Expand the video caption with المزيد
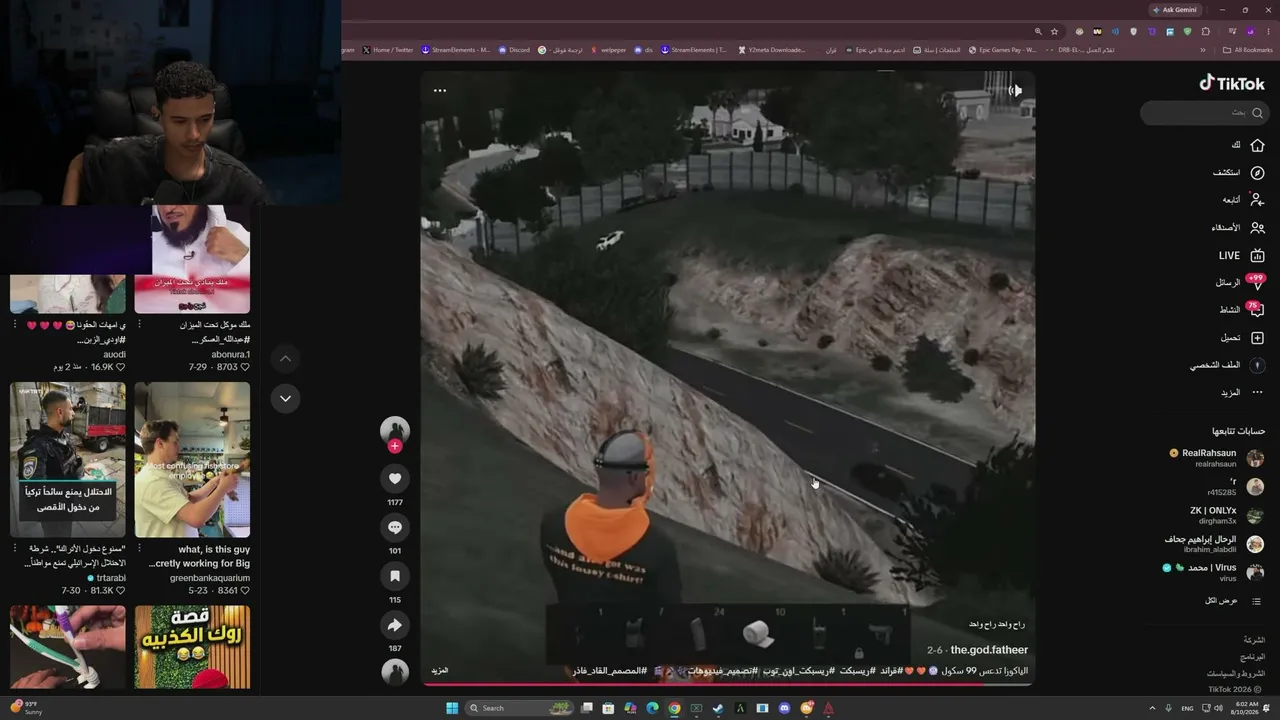 click(440, 670)
